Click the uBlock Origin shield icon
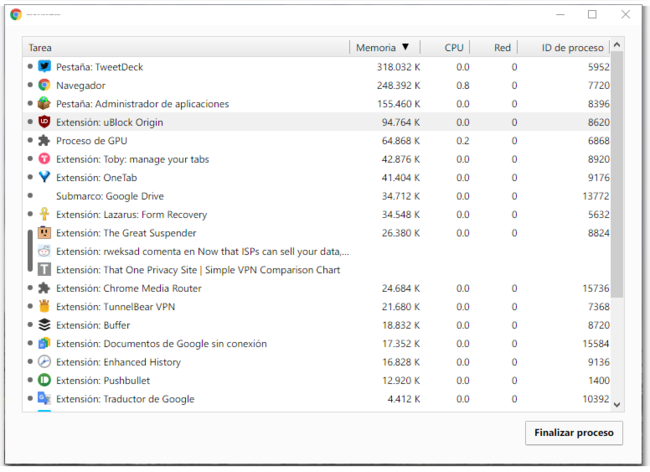The image size is (650, 472). click(44, 122)
